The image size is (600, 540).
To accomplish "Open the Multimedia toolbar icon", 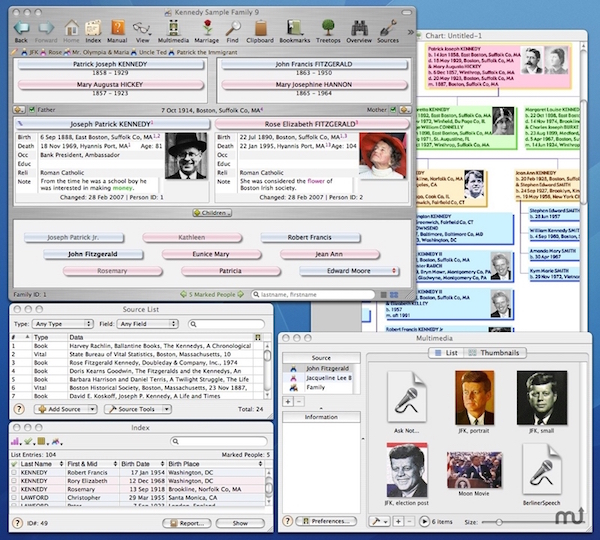I will pyautogui.click(x=172, y=27).
